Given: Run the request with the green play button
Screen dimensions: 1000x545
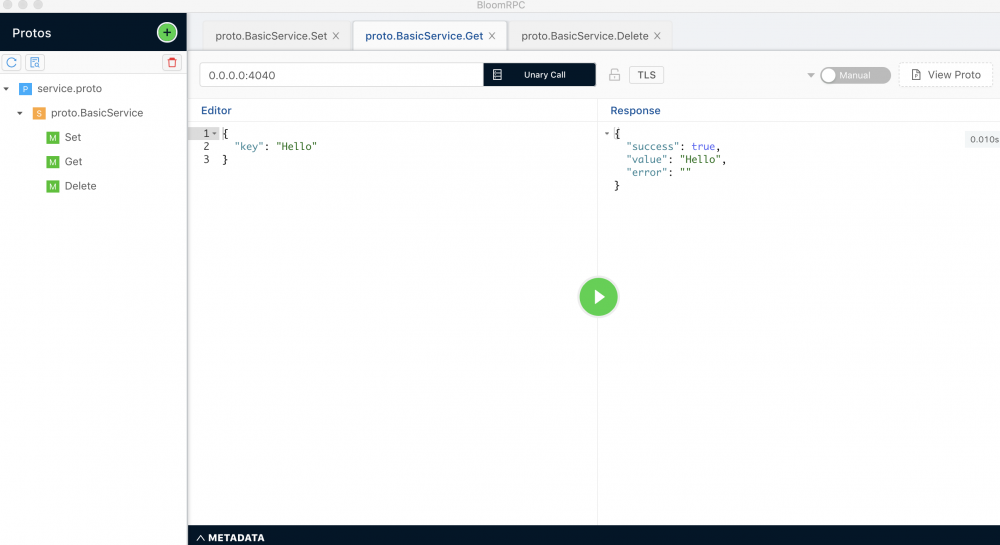Looking at the screenshot, I should tap(598, 297).
